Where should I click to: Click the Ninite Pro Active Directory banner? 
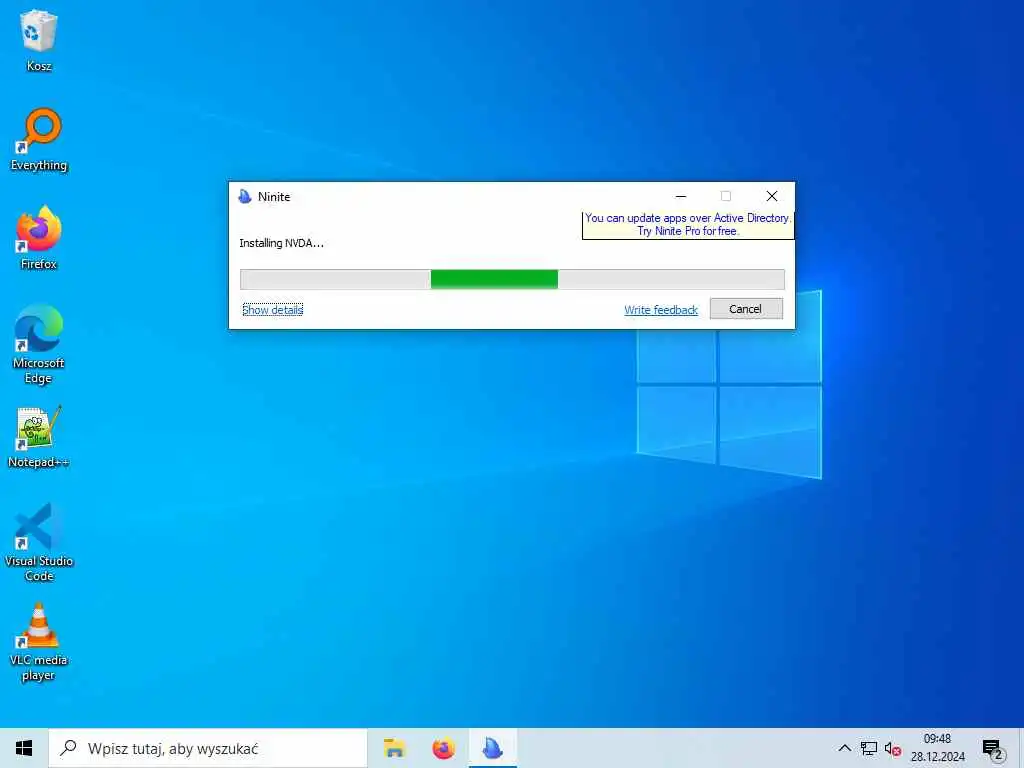[x=688, y=225]
